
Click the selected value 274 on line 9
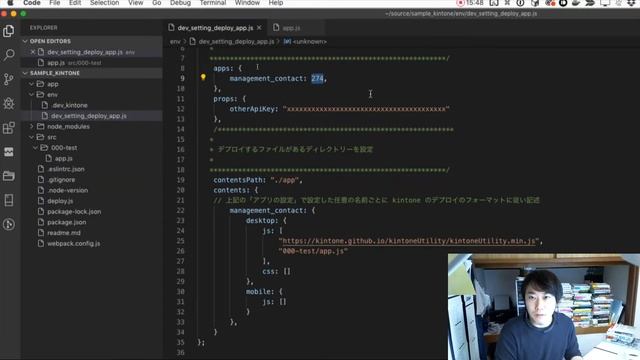(318, 78)
